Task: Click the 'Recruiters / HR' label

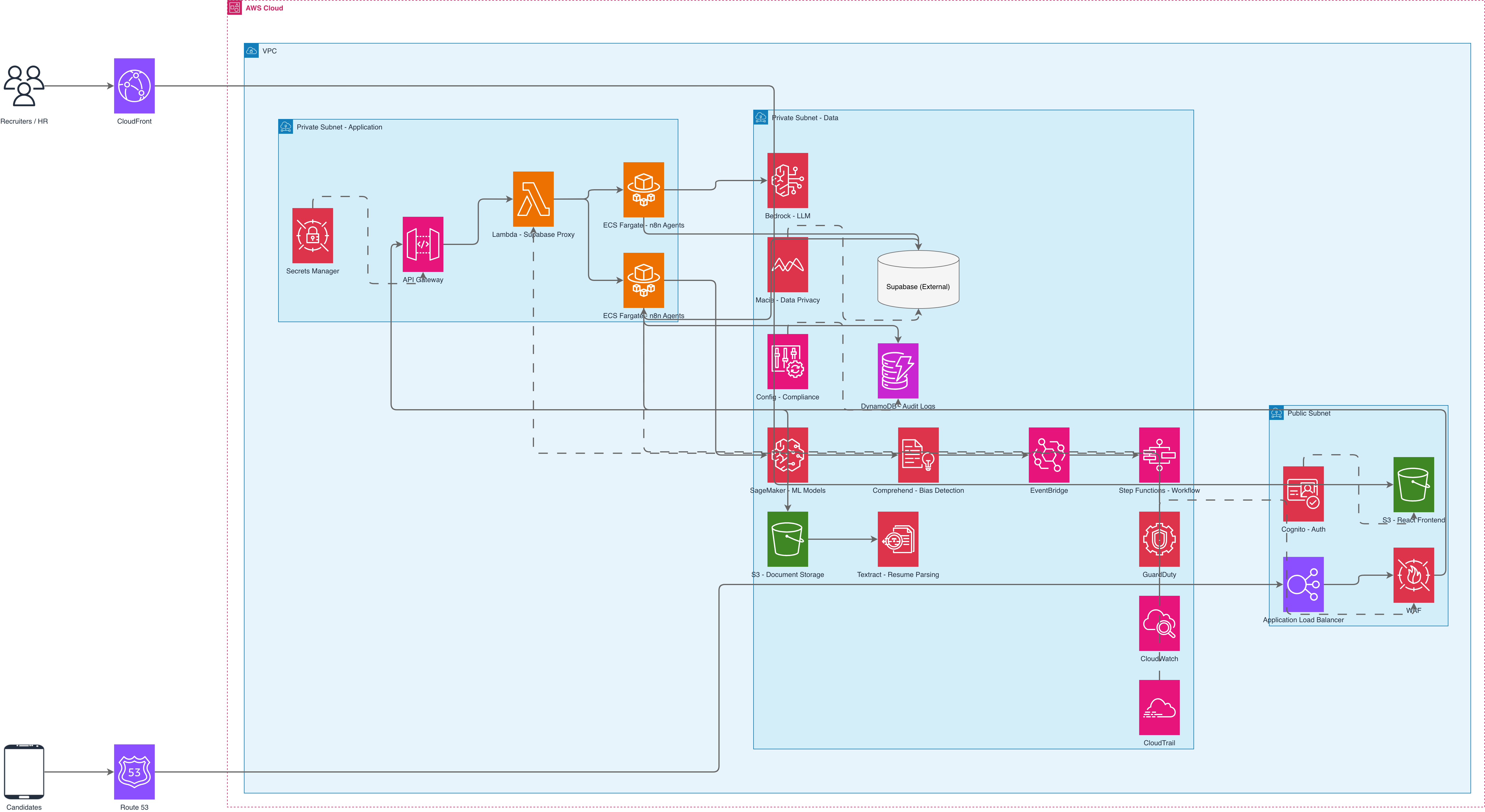Action: tap(24, 121)
